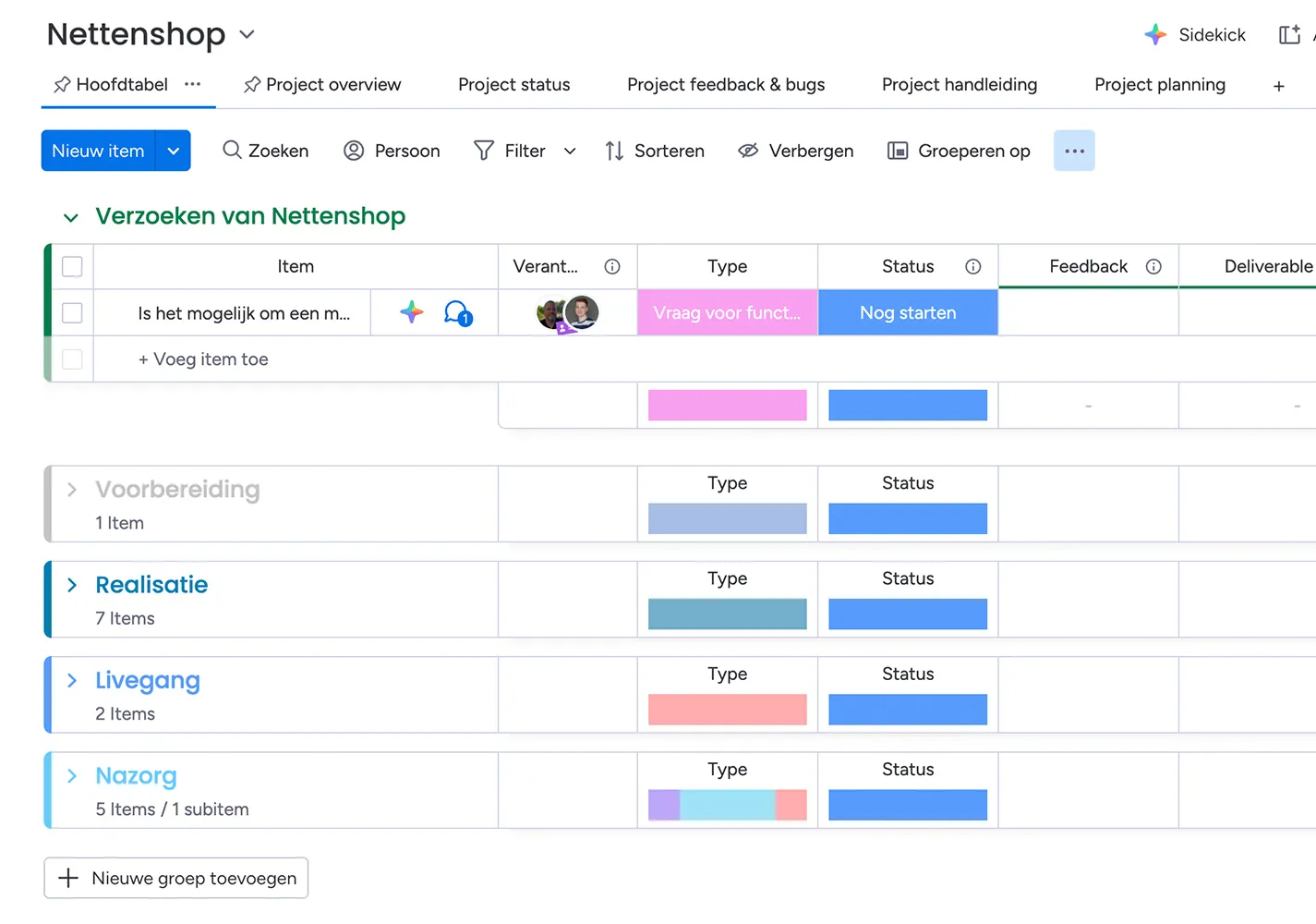Viewport: 1316px width, 924px height.
Task: Collapse the Verzoeken van Nettenshop group
Action: [71, 217]
